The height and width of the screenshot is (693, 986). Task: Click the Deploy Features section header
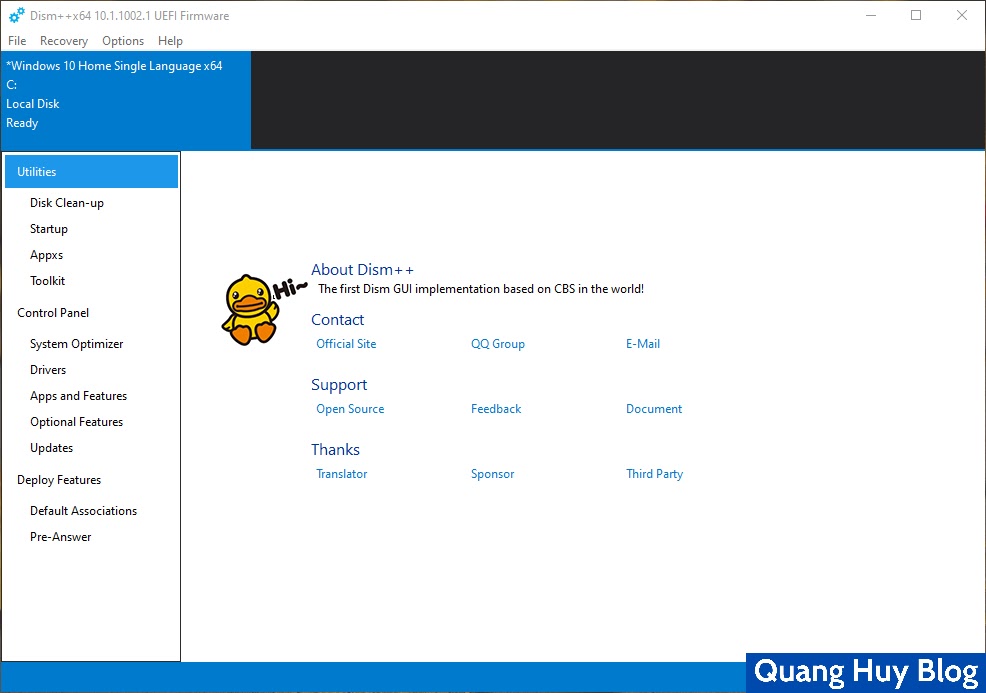click(x=58, y=480)
